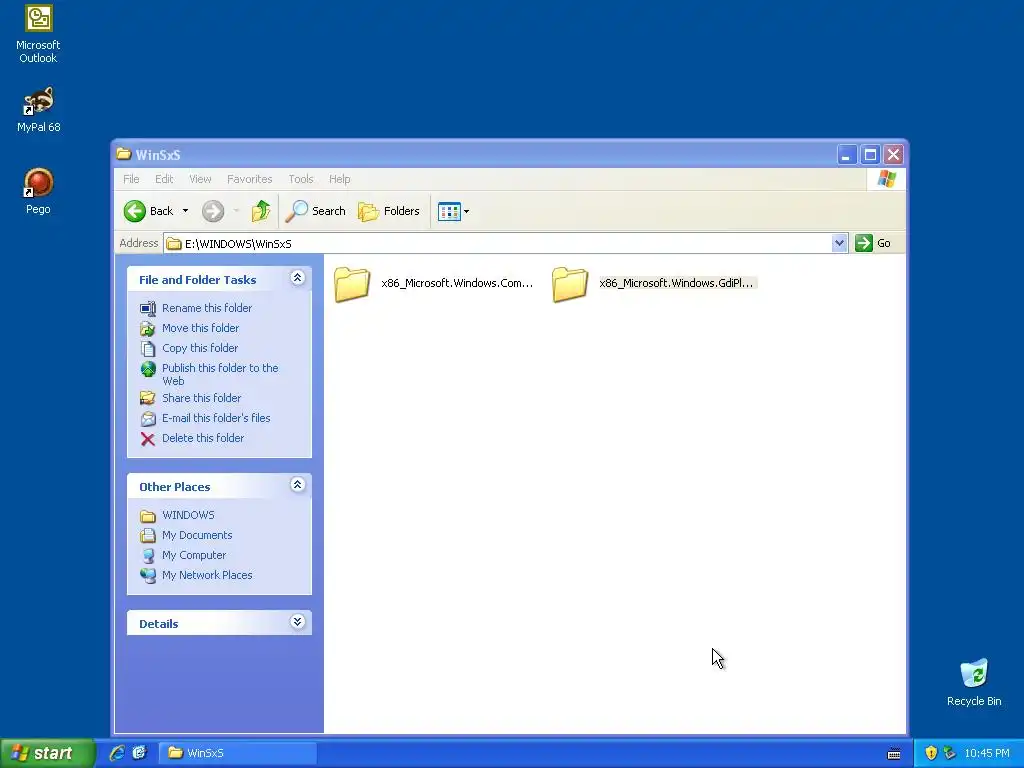This screenshot has height=768, width=1024.
Task: Click the network connection tray icon
Action: pos(950,753)
